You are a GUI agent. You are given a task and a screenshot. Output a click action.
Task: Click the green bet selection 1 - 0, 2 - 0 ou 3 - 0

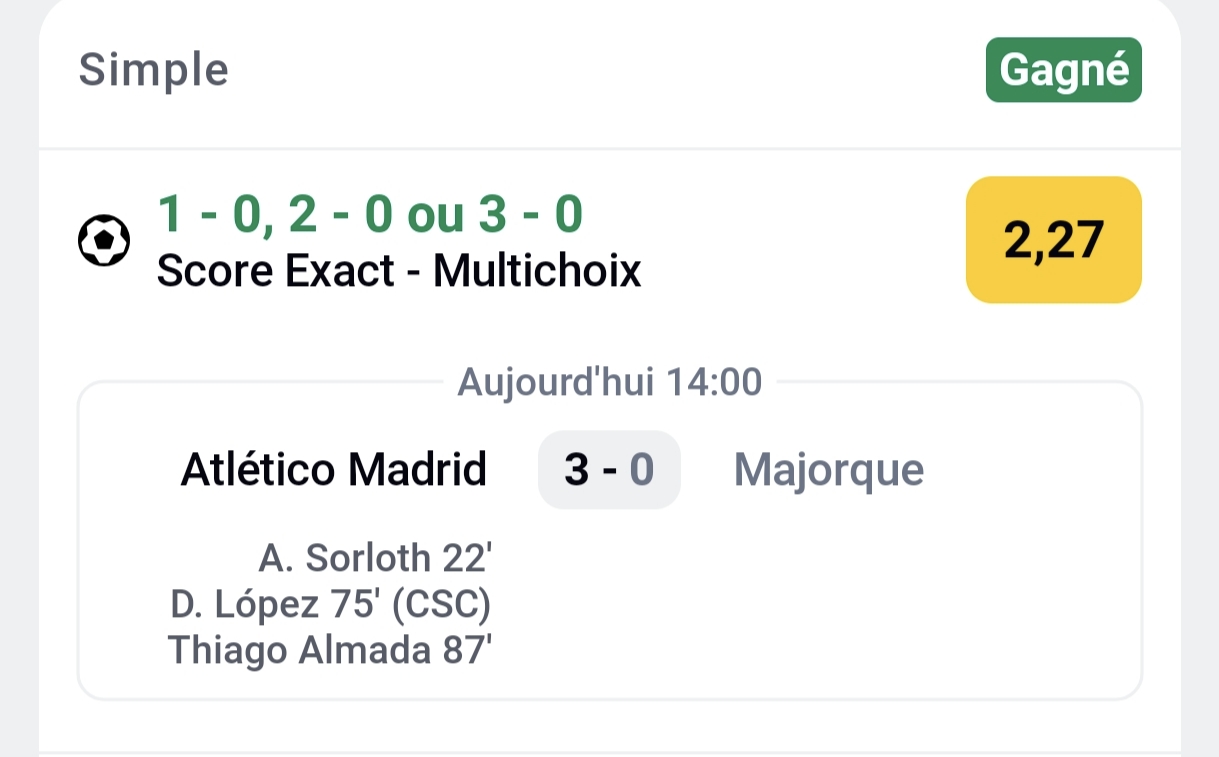(371, 212)
